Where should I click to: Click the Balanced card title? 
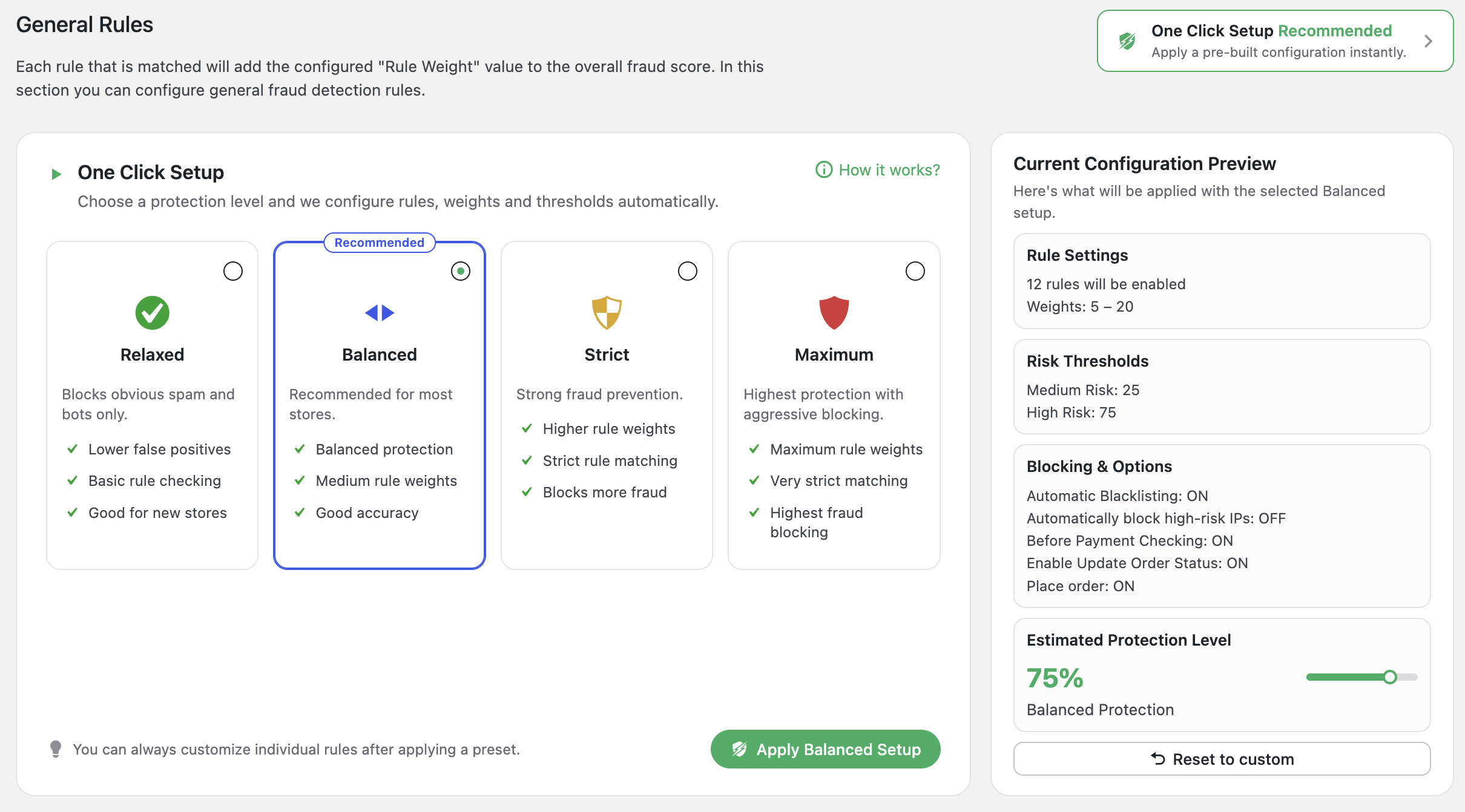(x=380, y=355)
